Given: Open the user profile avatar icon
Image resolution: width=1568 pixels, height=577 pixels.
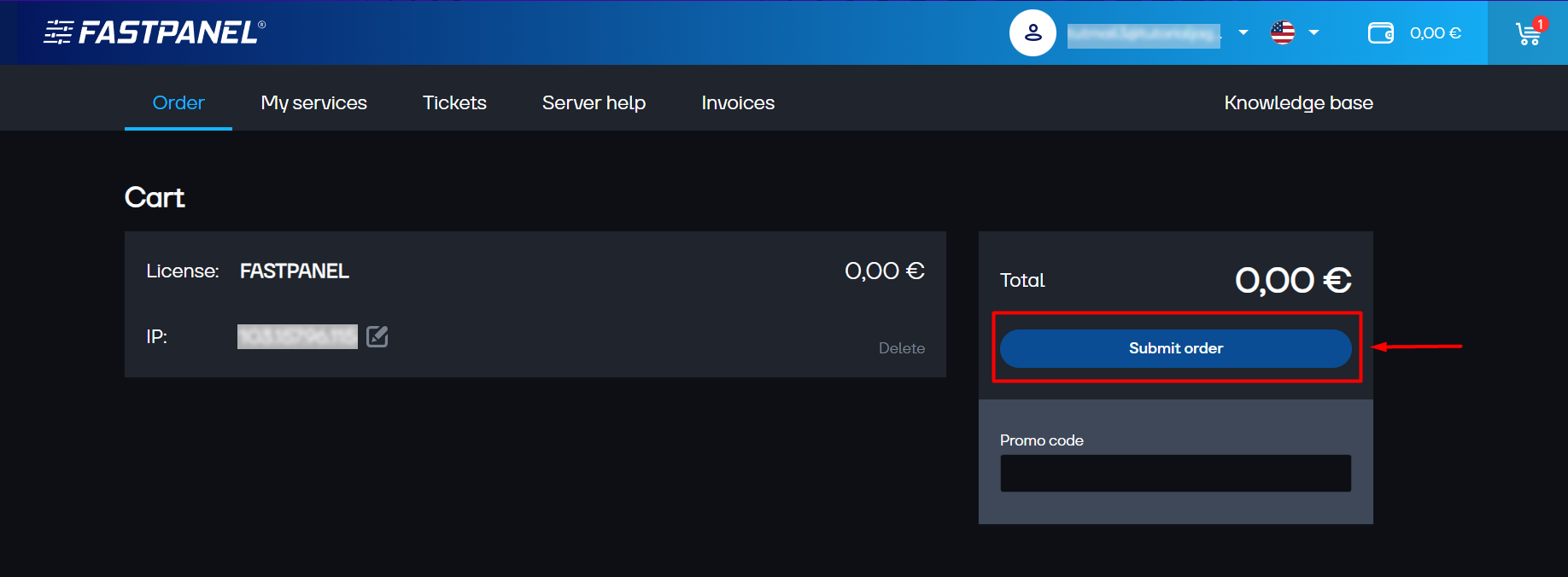Looking at the screenshot, I should (x=1033, y=33).
